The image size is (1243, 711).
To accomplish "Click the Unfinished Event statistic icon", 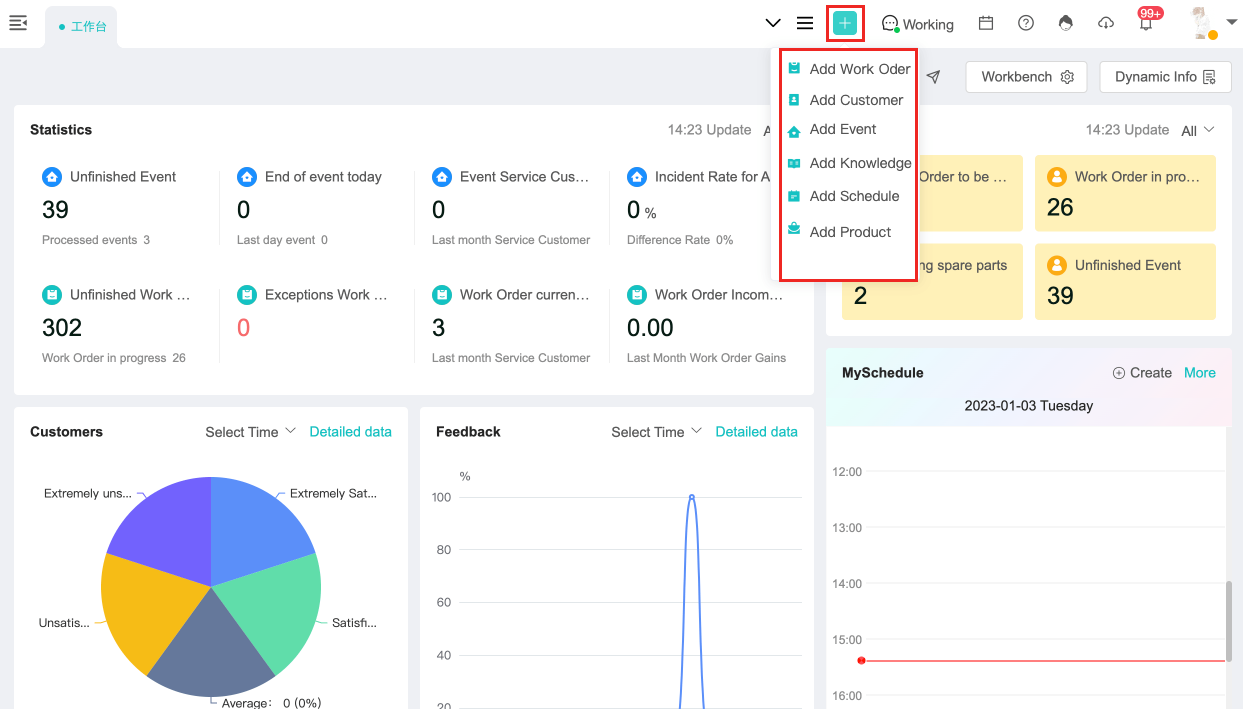I will click(x=52, y=177).
